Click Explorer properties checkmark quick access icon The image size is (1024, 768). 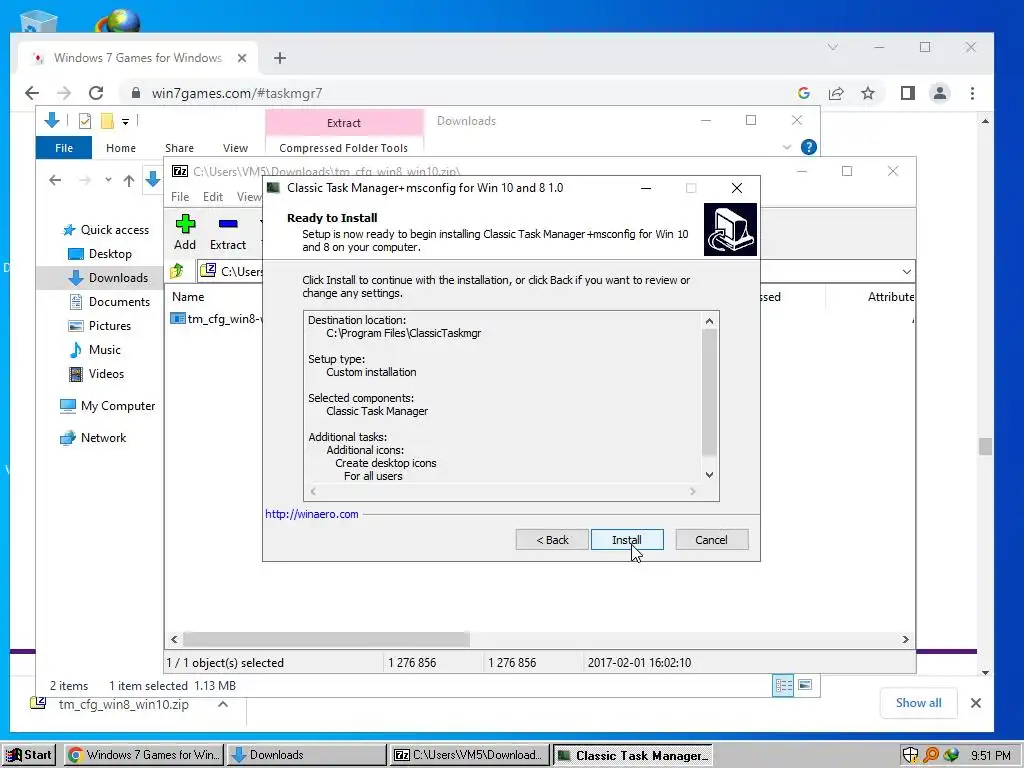click(x=84, y=121)
